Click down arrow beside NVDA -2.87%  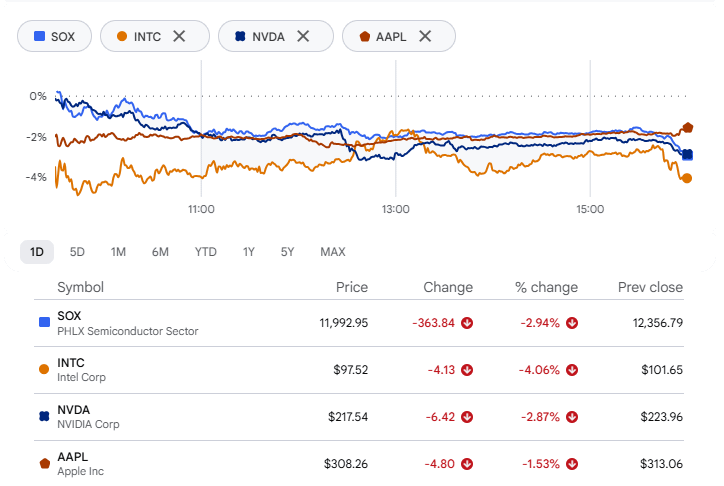click(572, 417)
